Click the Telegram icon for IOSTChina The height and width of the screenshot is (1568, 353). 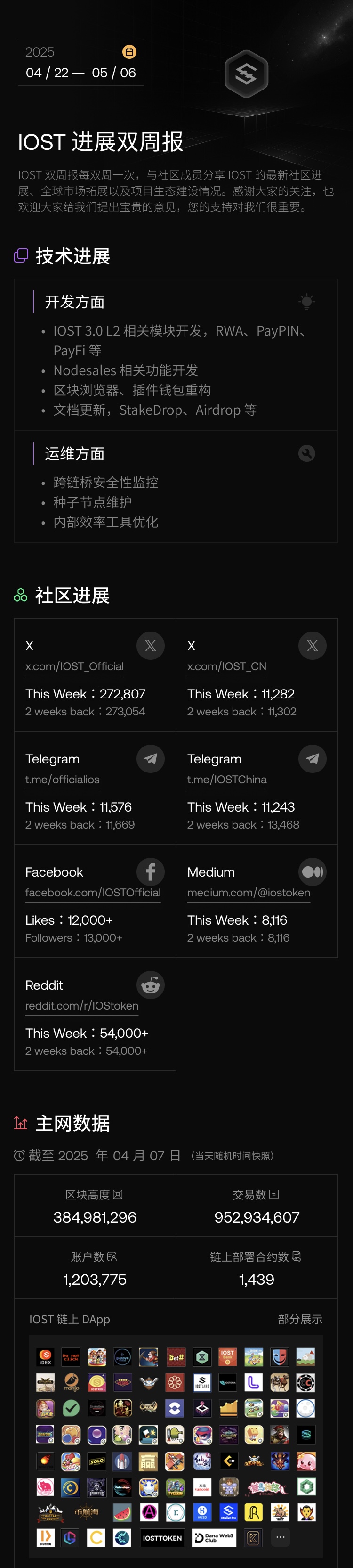point(313,759)
